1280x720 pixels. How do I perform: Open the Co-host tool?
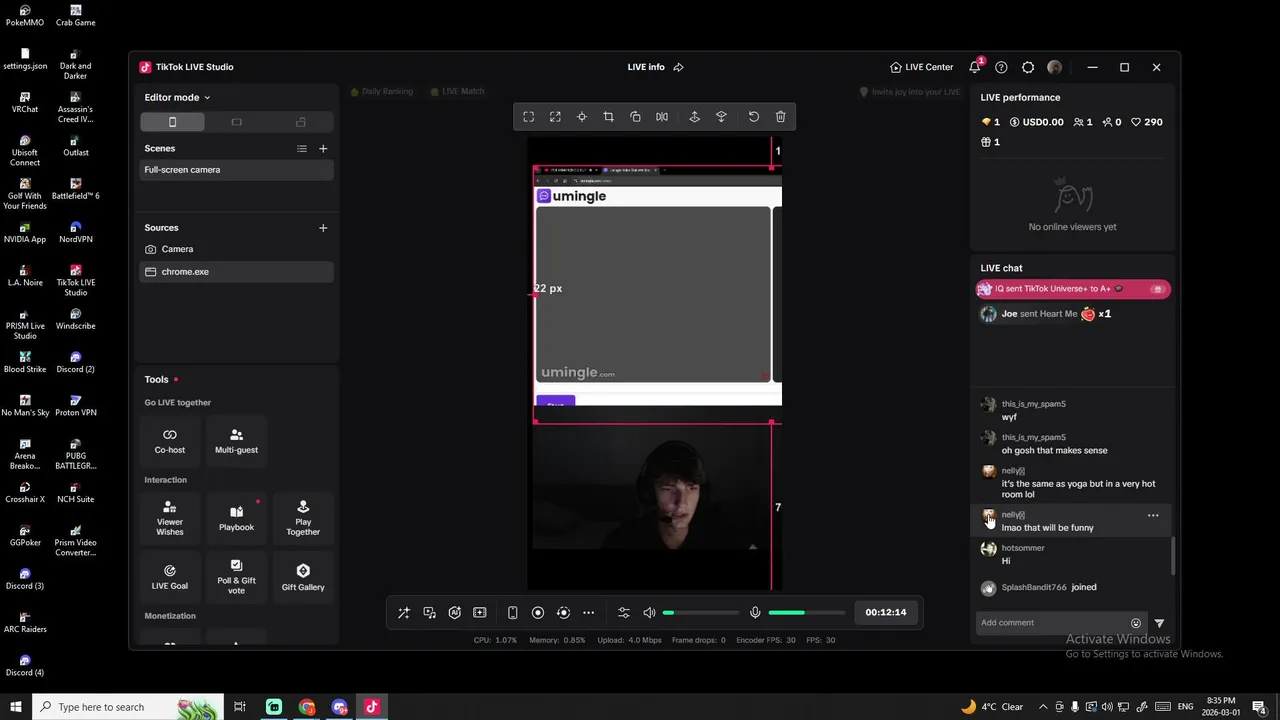tap(170, 441)
